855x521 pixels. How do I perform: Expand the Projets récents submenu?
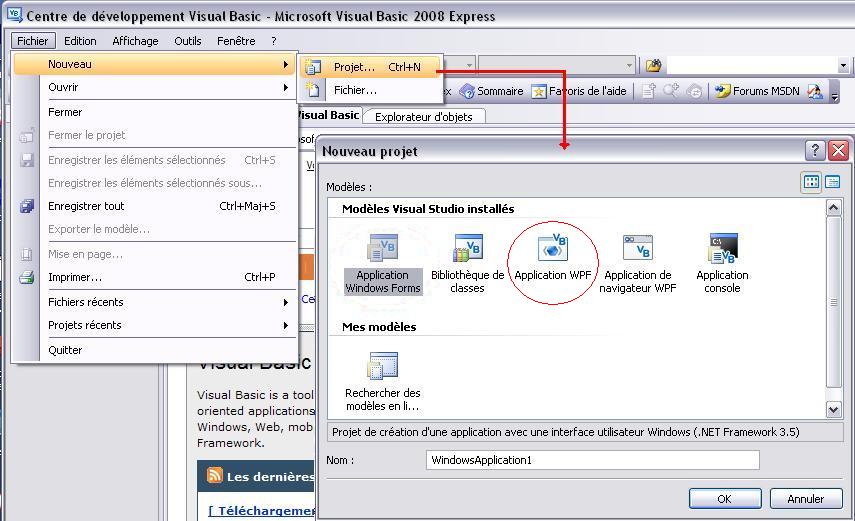tap(286, 325)
